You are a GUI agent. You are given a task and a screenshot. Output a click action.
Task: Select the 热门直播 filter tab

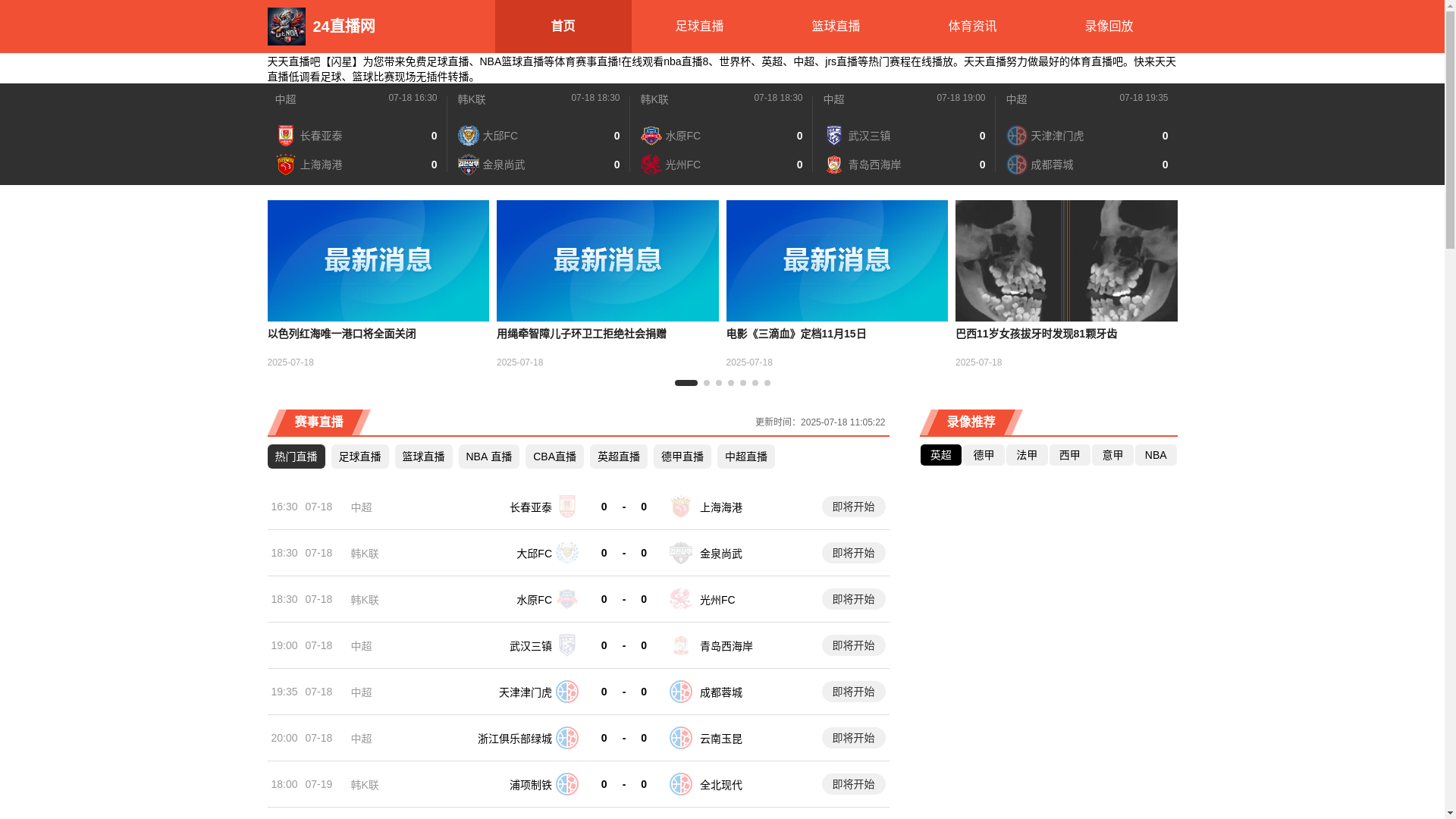(296, 457)
